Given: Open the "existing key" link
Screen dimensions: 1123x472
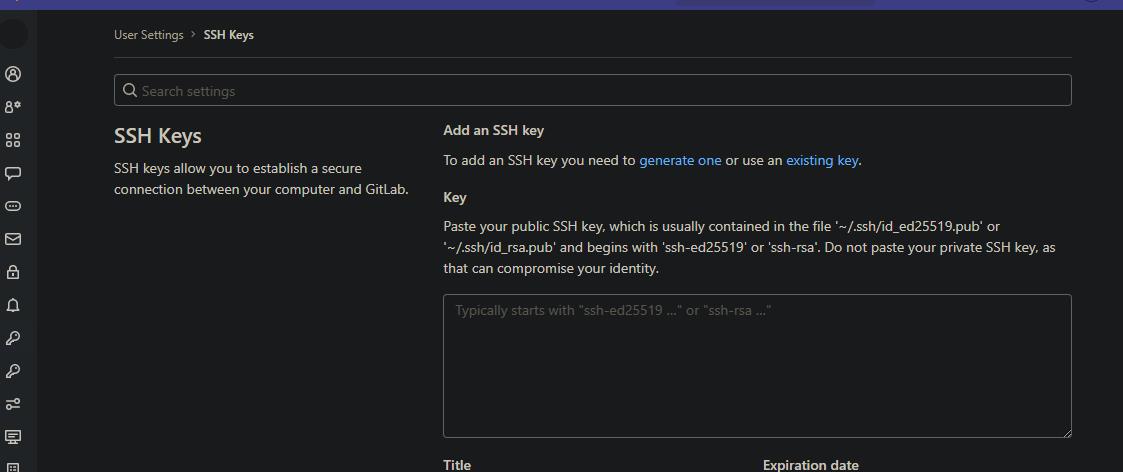Looking at the screenshot, I should click(x=822, y=160).
